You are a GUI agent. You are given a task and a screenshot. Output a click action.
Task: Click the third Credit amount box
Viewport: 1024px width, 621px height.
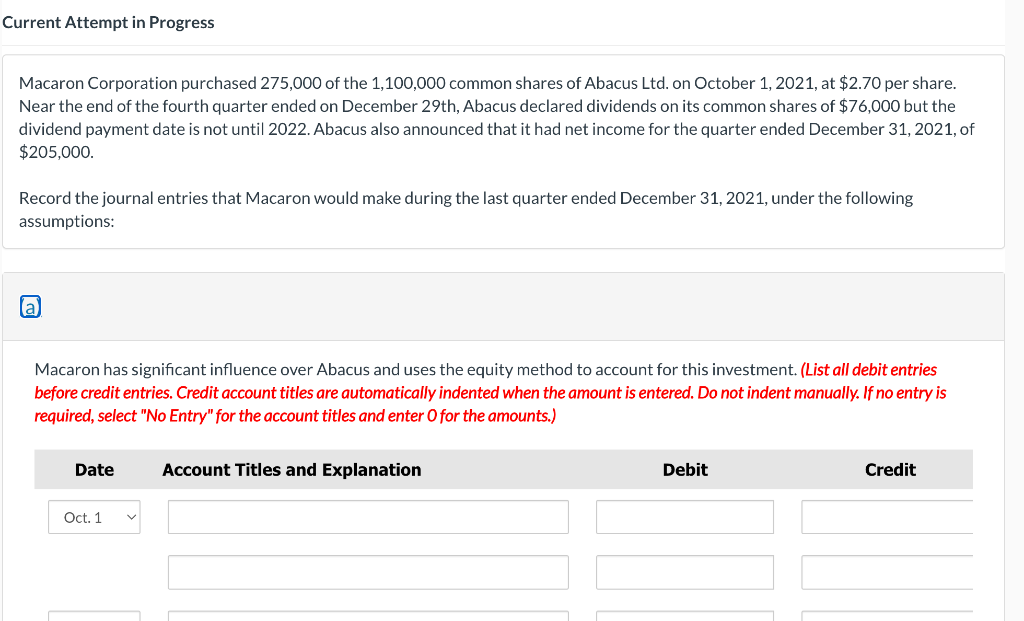890,614
